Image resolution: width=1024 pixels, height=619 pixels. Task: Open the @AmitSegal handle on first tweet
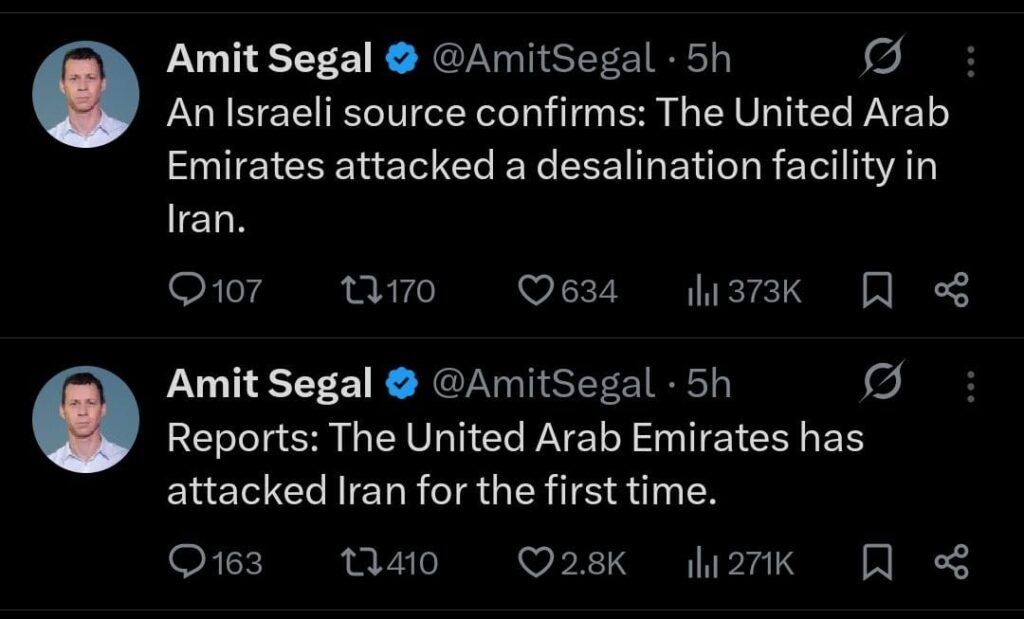pos(542,60)
